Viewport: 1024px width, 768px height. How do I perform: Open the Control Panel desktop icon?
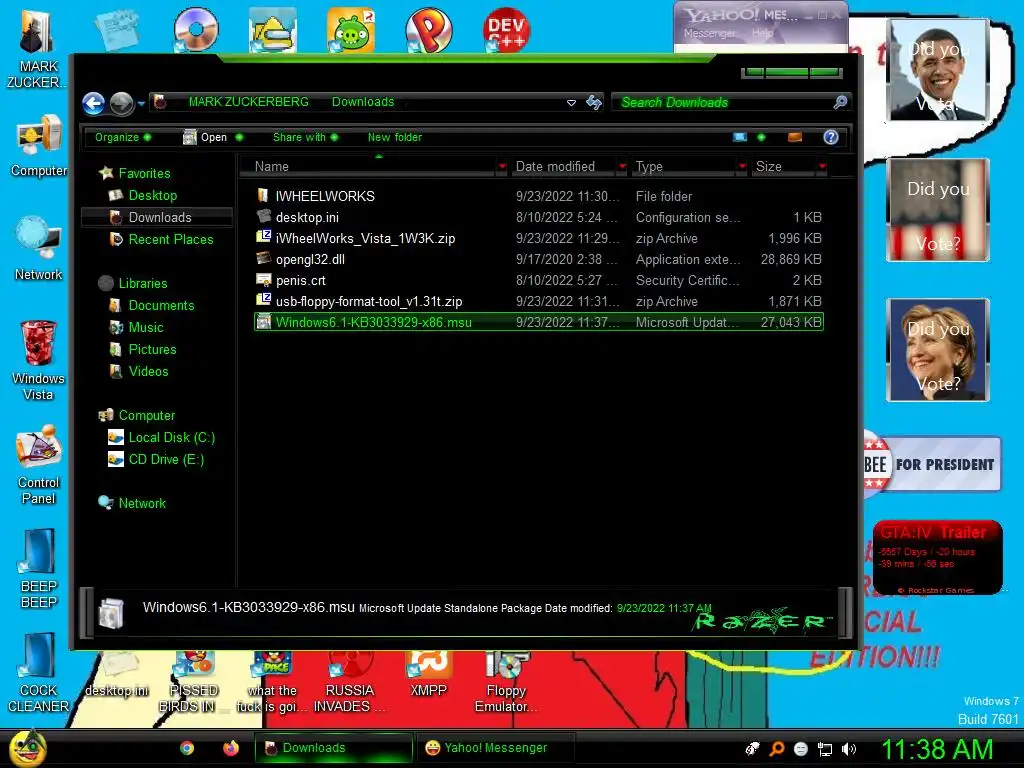[39, 465]
